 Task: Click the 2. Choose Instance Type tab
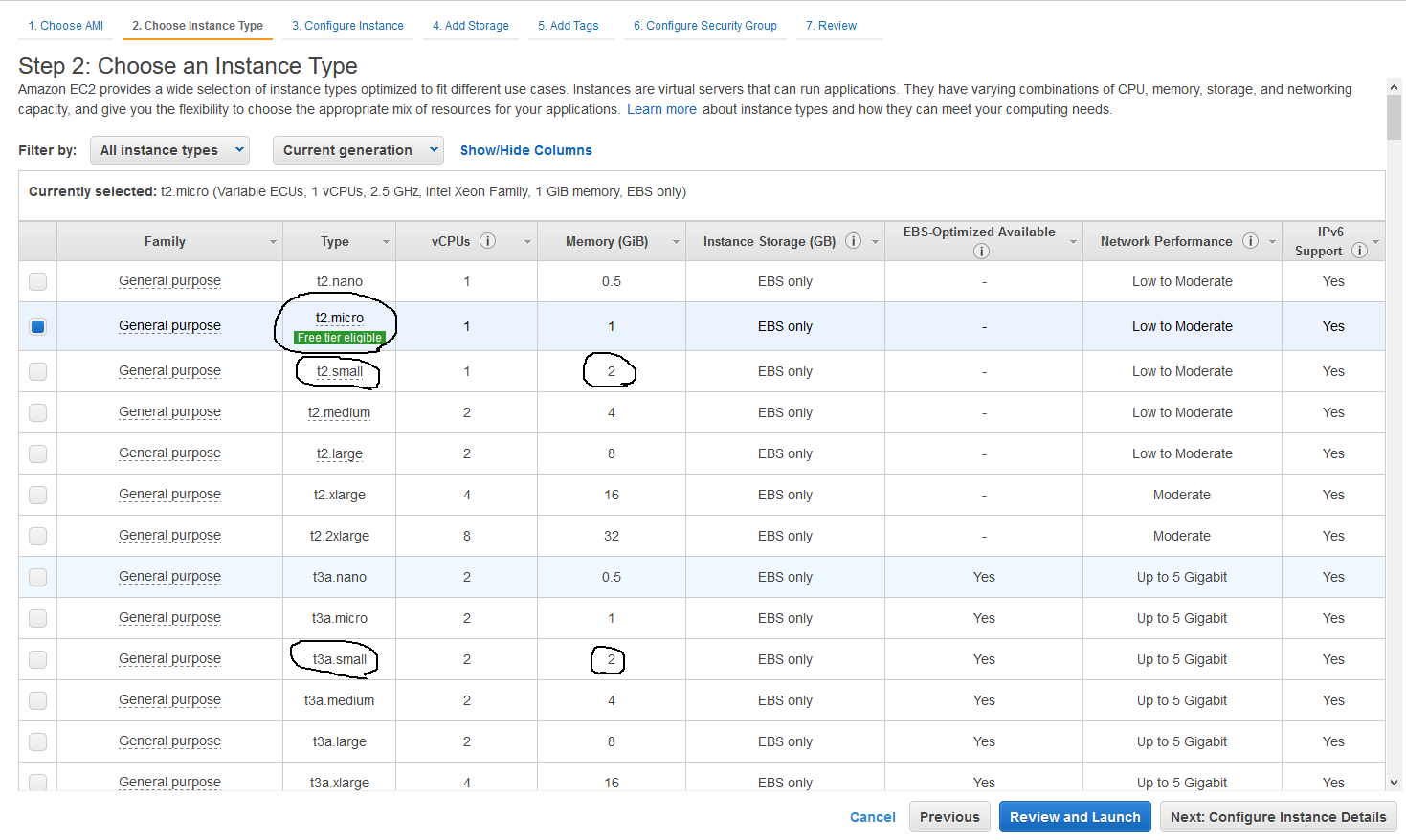pos(197,26)
